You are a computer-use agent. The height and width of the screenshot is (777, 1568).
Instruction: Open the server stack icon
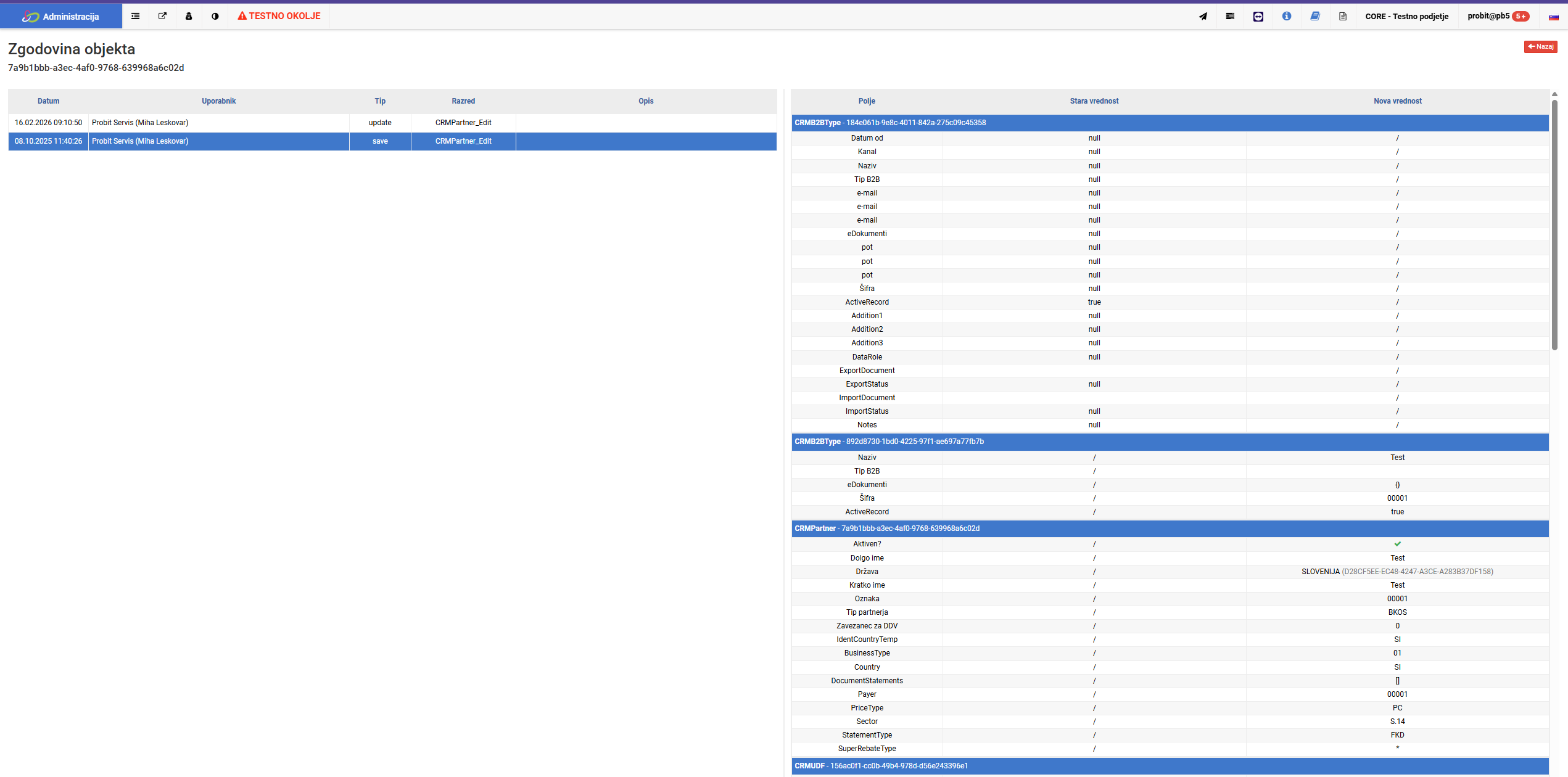click(x=1230, y=16)
